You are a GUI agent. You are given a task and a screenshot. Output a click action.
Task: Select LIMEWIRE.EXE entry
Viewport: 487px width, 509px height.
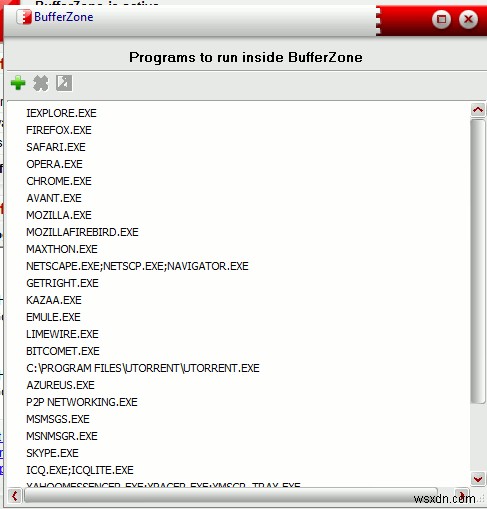[x=62, y=334]
